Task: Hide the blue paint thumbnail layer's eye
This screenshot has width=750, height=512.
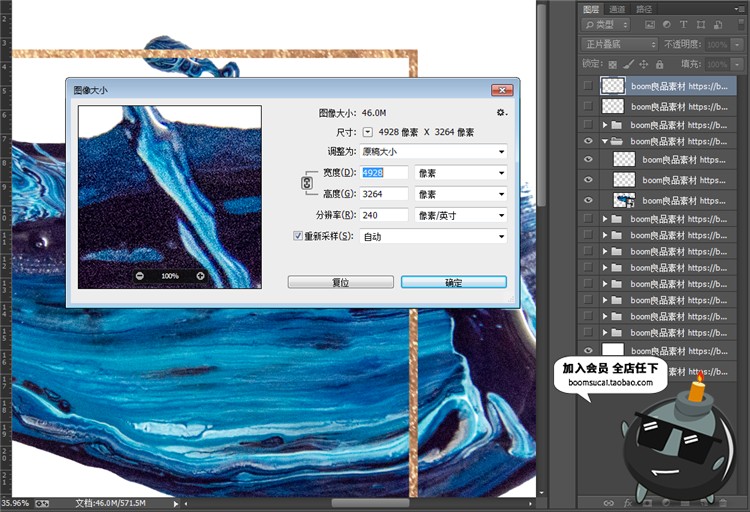Action: point(588,200)
